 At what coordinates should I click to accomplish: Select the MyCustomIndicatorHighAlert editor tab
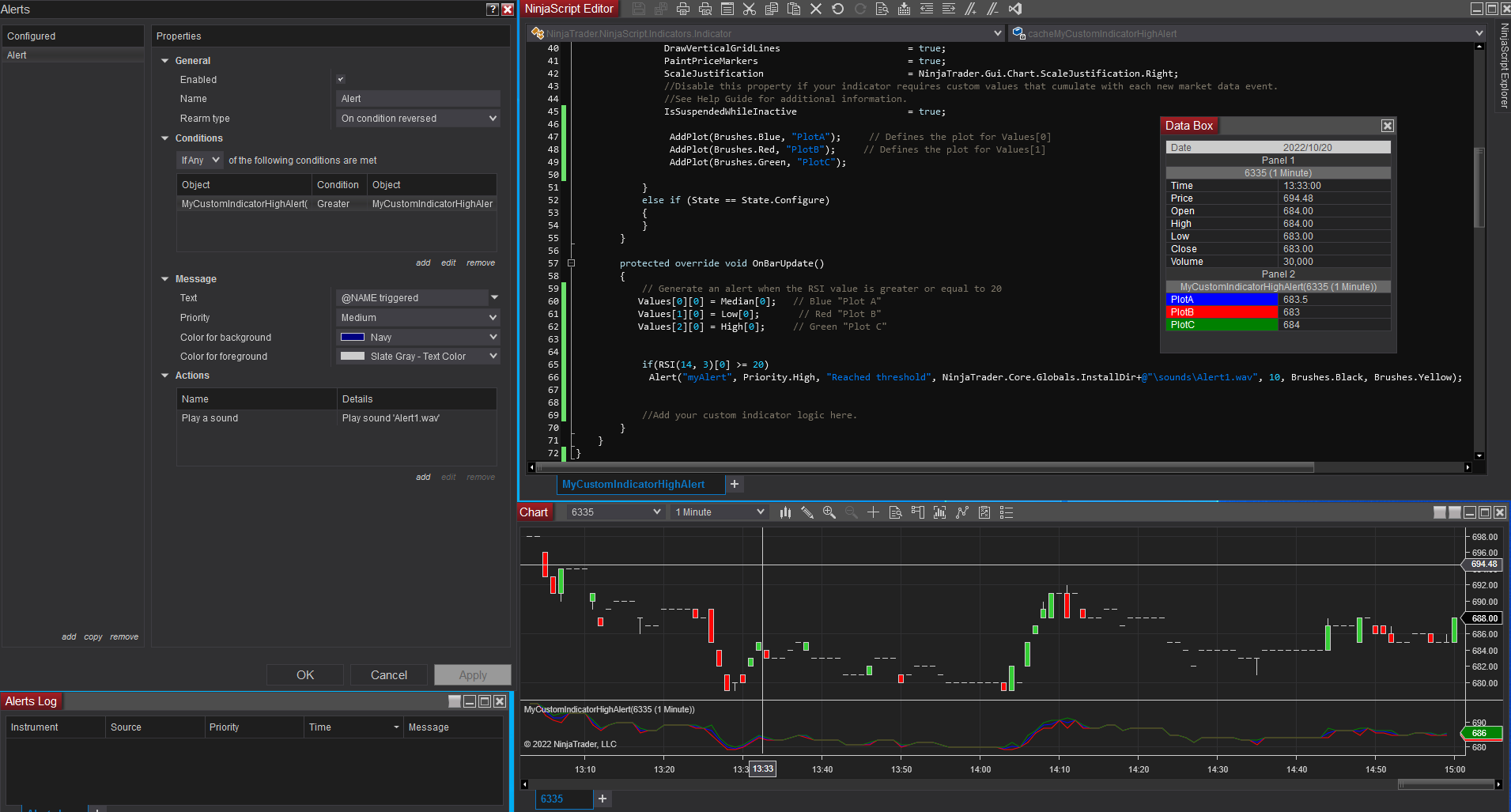pos(633,485)
